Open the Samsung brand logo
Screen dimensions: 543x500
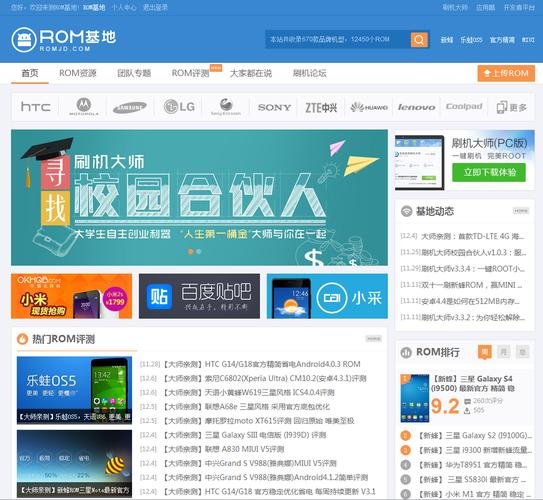pos(130,107)
